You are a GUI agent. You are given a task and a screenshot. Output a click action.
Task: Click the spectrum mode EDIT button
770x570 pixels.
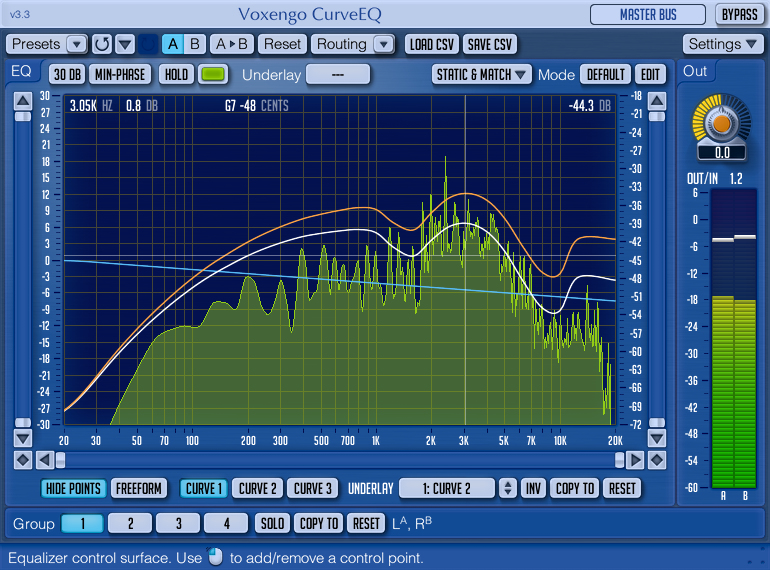point(650,75)
